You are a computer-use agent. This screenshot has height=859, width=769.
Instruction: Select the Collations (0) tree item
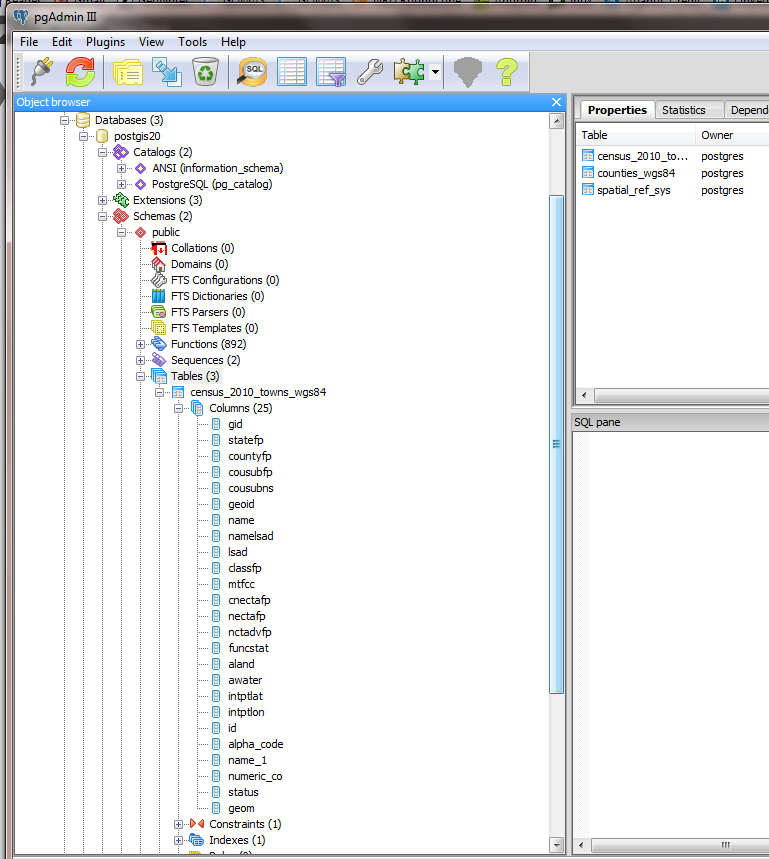point(202,248)
